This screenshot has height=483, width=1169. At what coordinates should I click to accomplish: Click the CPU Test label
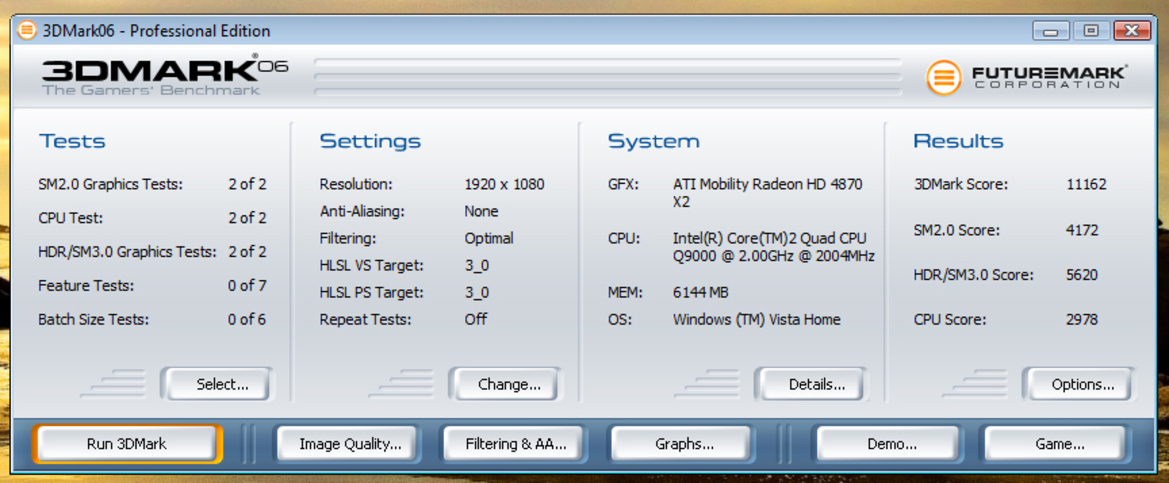pos(70,218)
